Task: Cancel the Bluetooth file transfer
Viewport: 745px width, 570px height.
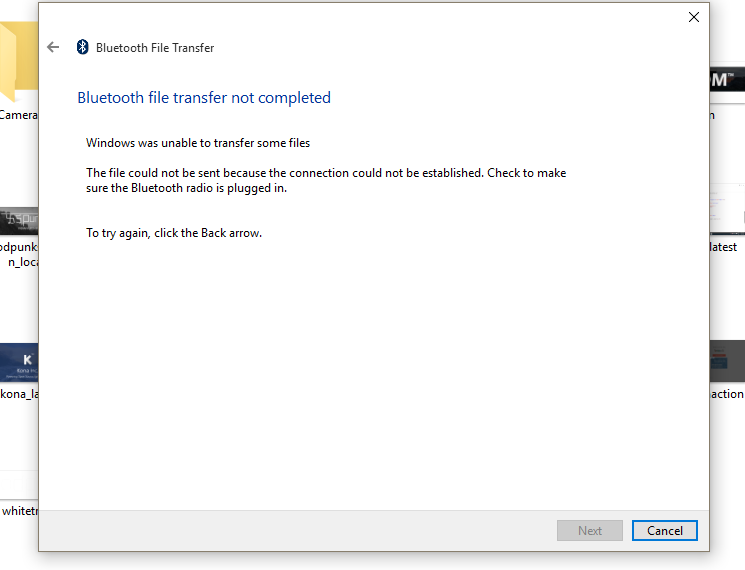Action: coord(664,530)
